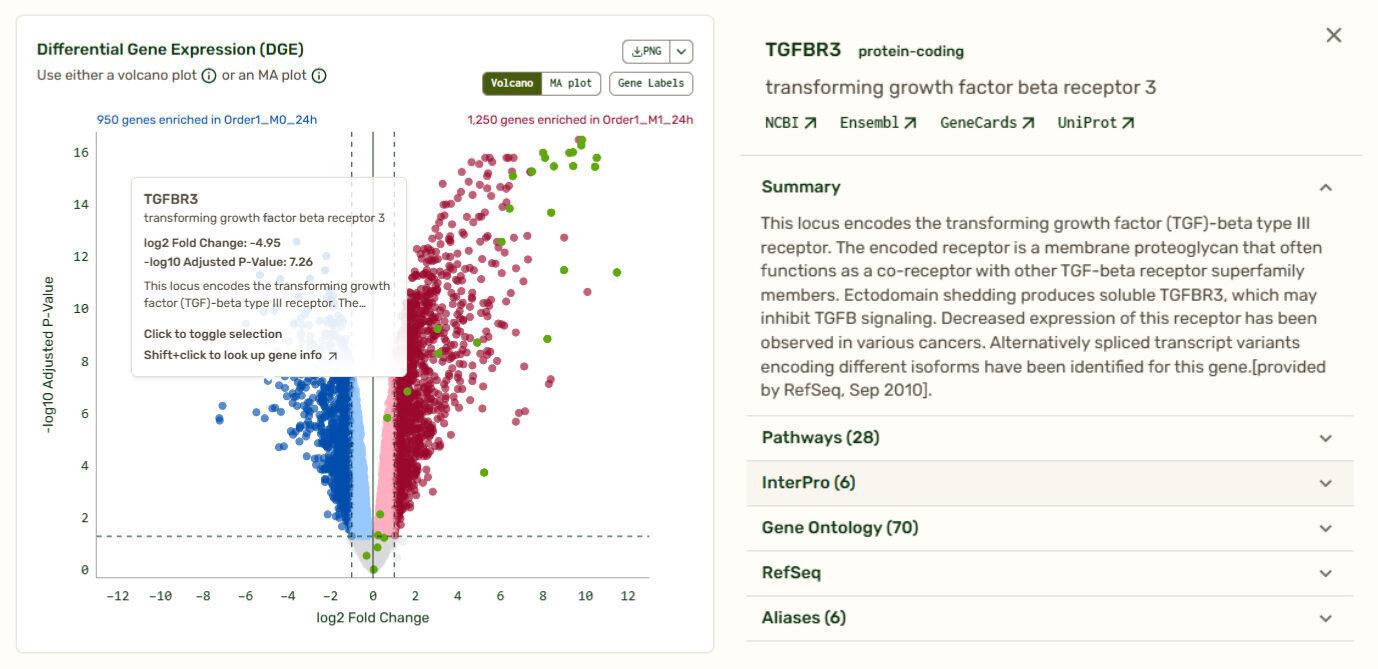Click the rightmost green point near -log10 11
The height and width of the screenshot is (669, 1378).
pyautogui.click(x=617, y=272)
